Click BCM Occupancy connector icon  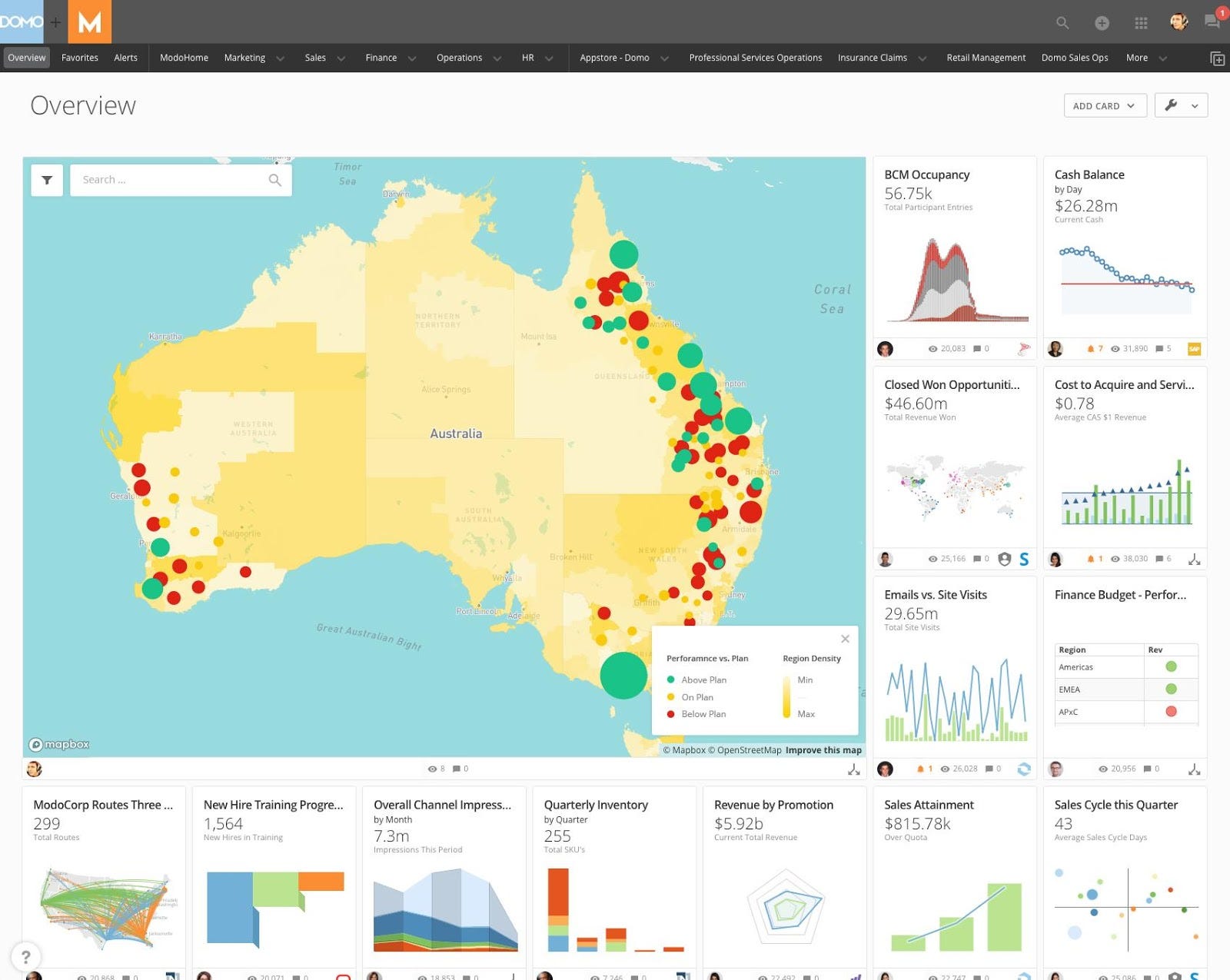(x=1024, y=349)
